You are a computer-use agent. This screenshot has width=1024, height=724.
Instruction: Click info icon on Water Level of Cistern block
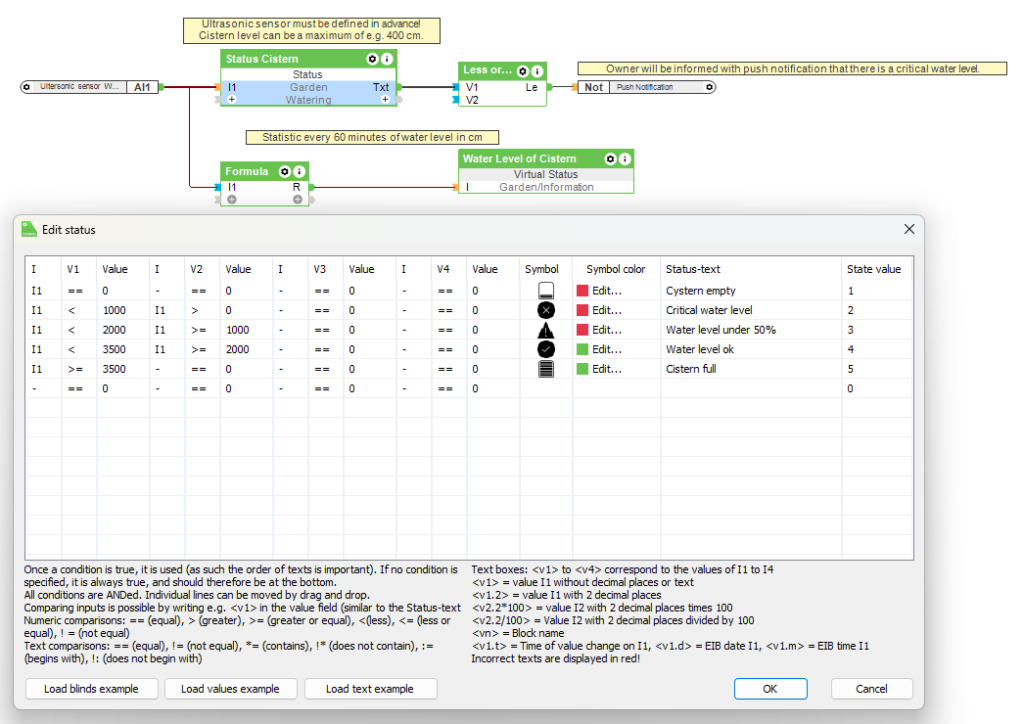click(625, 159)
